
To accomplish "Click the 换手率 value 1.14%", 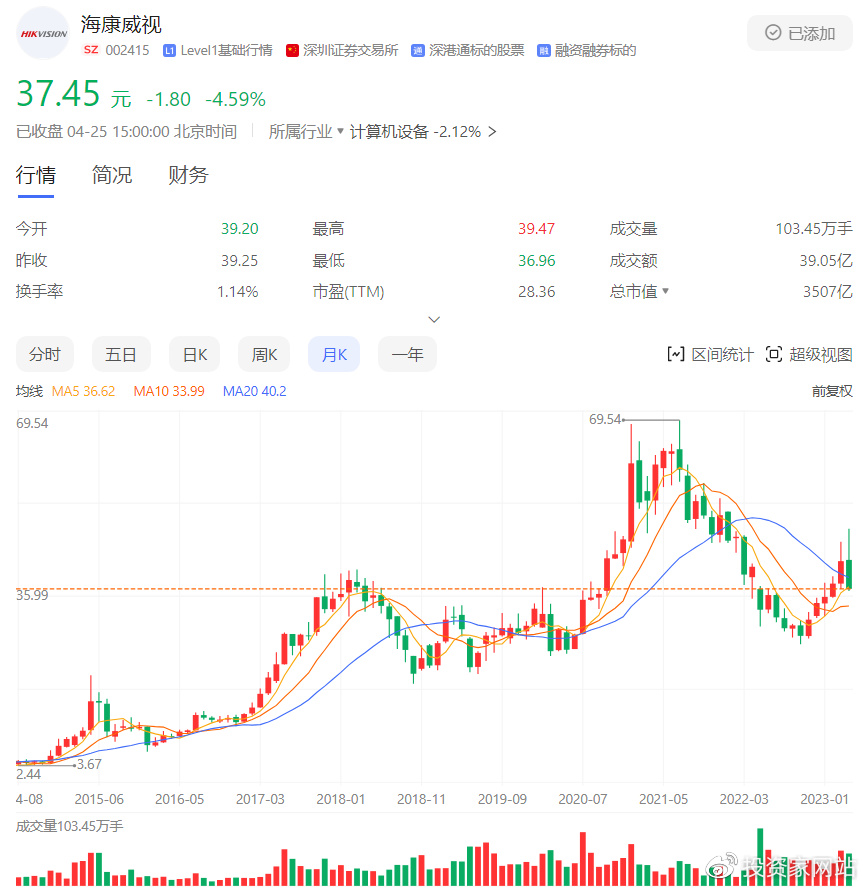I will tap(237, 292).
